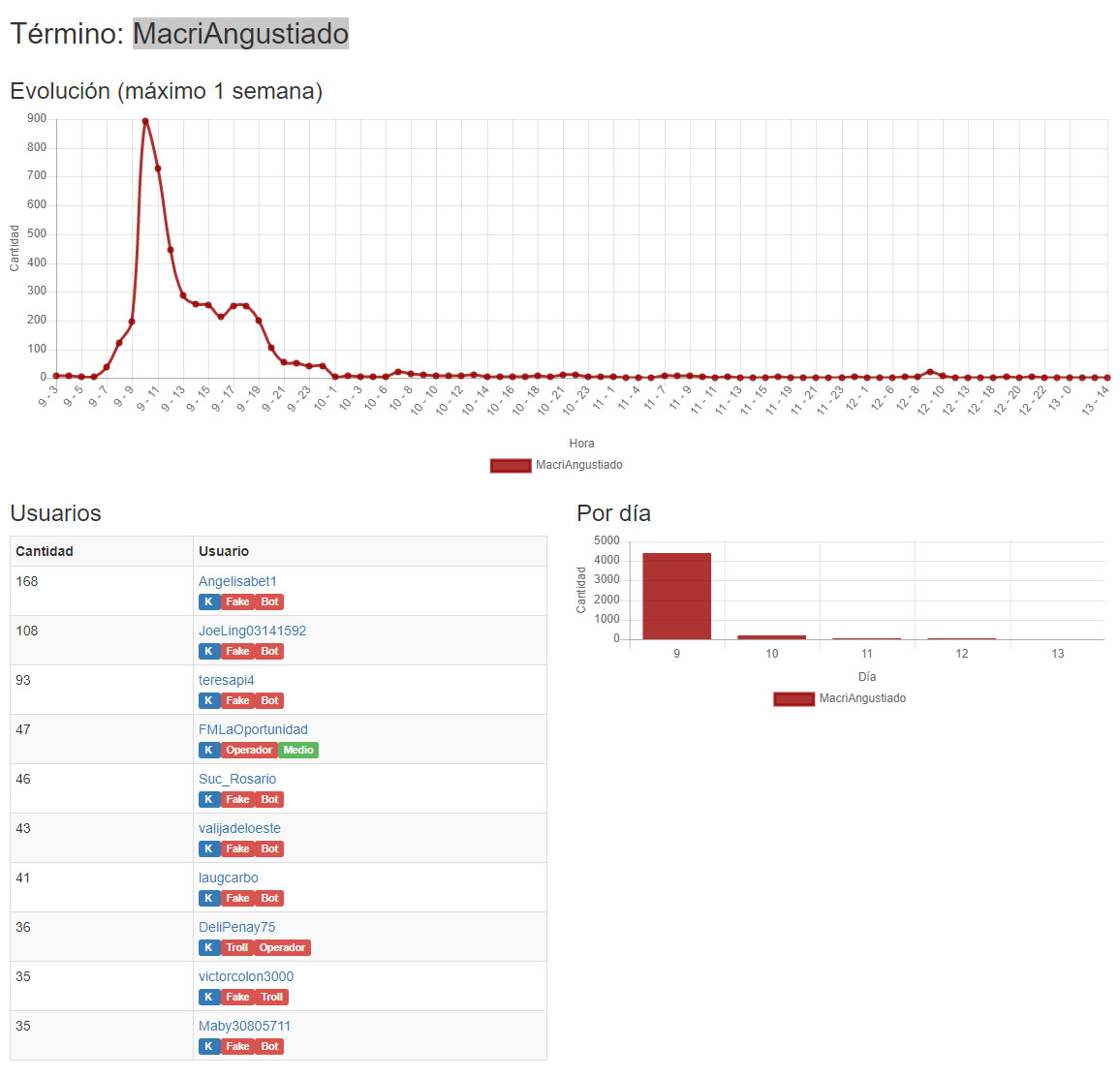Toggle MacriAngustiado legend swatch under bar chart
Viewport: 1120px width, 1078px height.
(793, 699)
